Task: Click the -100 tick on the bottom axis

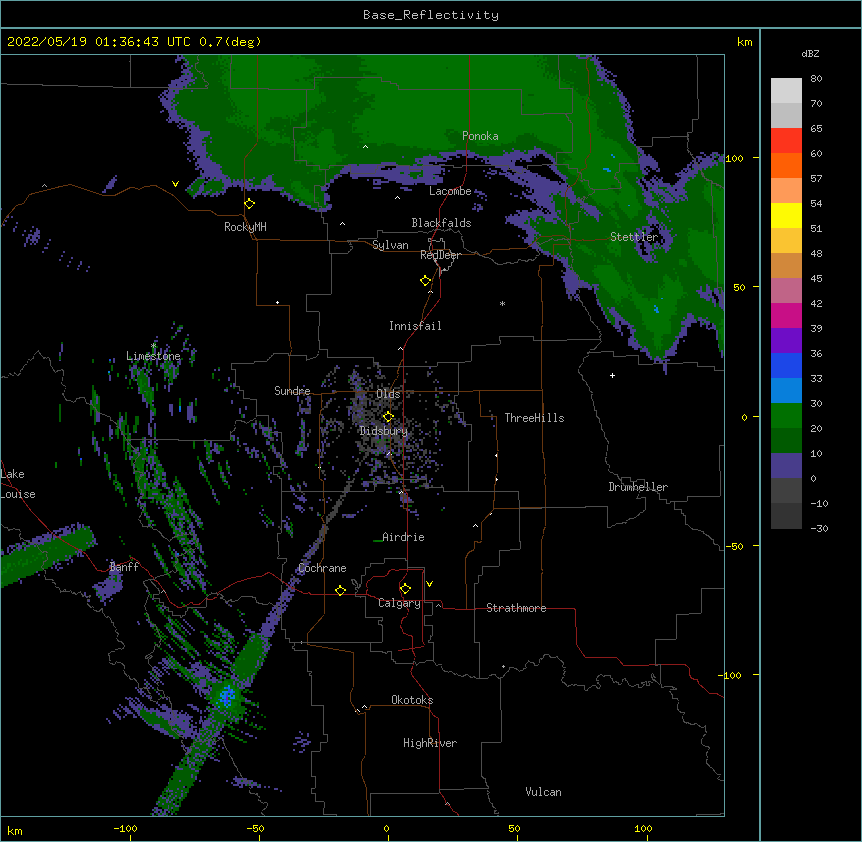Action: [125, 828]
